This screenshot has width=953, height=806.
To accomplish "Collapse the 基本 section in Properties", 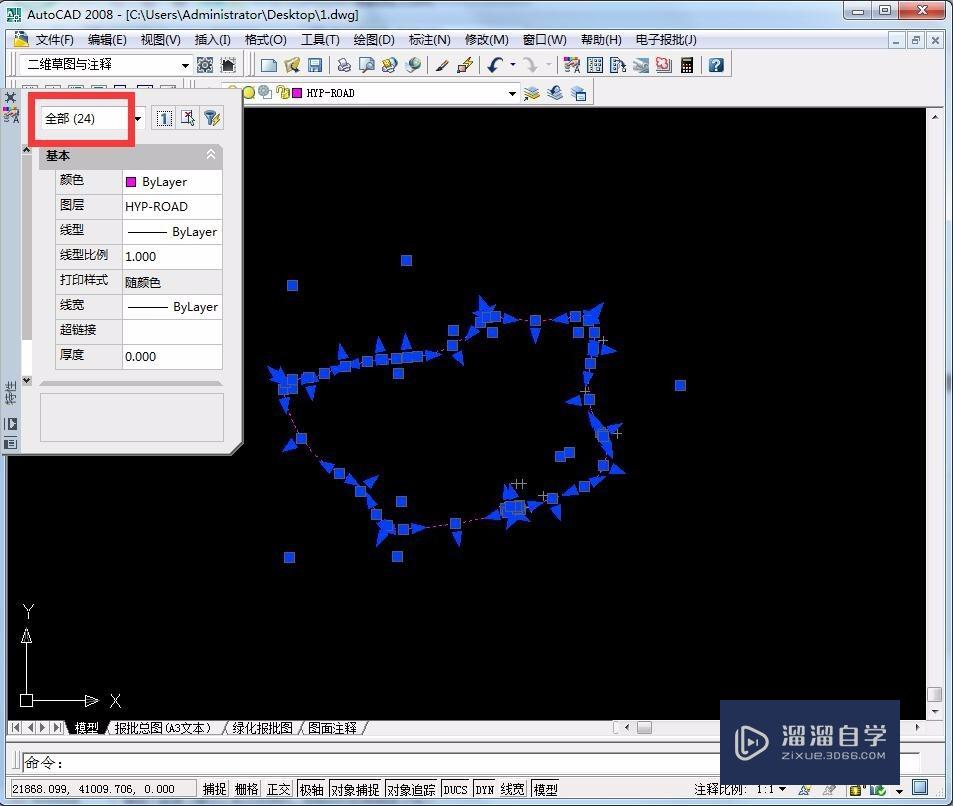I will point(210,155).
